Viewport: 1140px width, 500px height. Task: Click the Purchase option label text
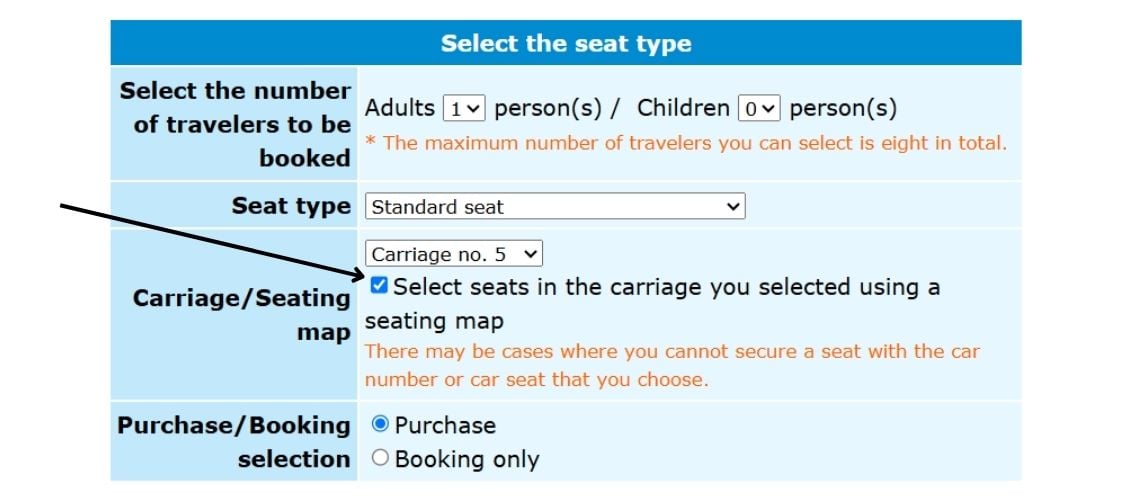(x=445, y=425)
